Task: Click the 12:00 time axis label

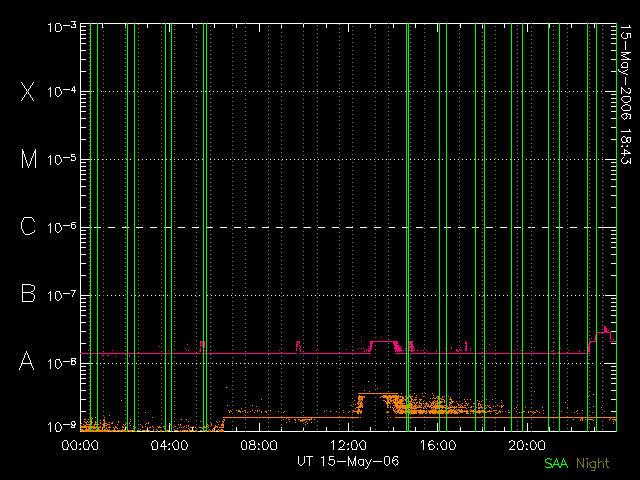Action: (x=348, y=445)
